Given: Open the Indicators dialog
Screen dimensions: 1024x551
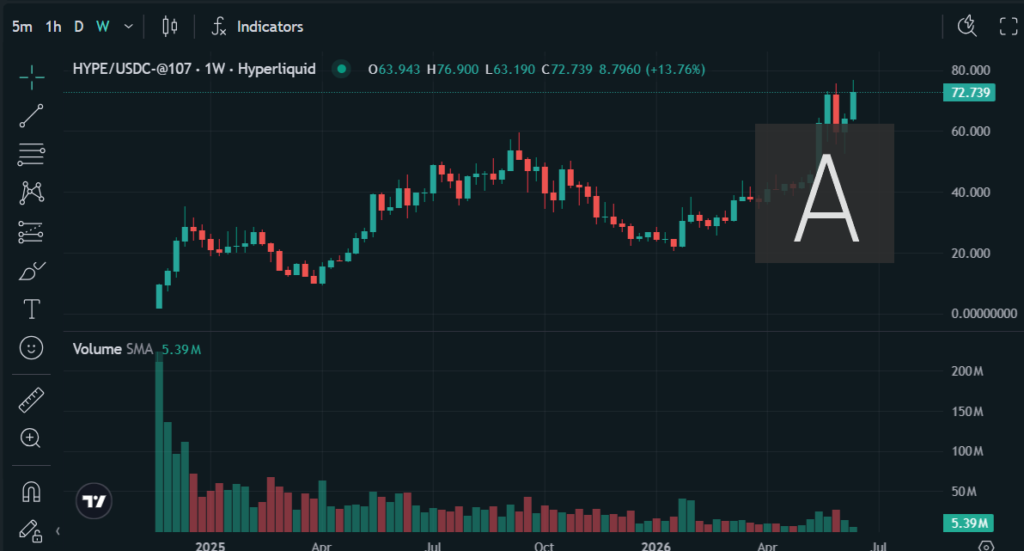Looking at the screenshot, I should pyautogui.click(x=257, y=26).
